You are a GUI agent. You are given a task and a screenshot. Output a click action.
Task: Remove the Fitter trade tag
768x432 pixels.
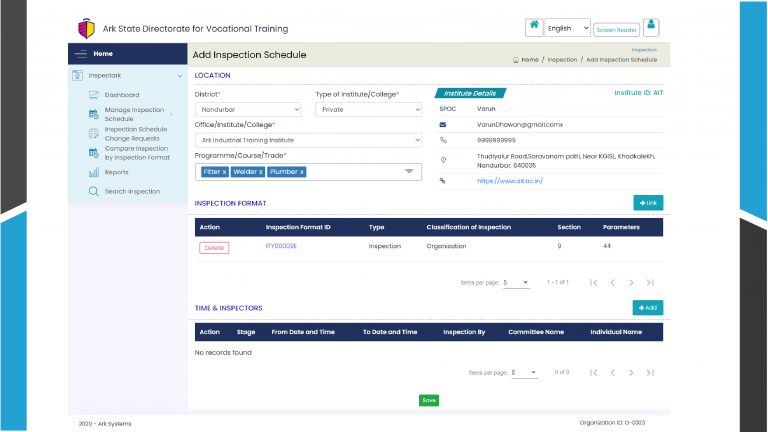pos(224,172)
